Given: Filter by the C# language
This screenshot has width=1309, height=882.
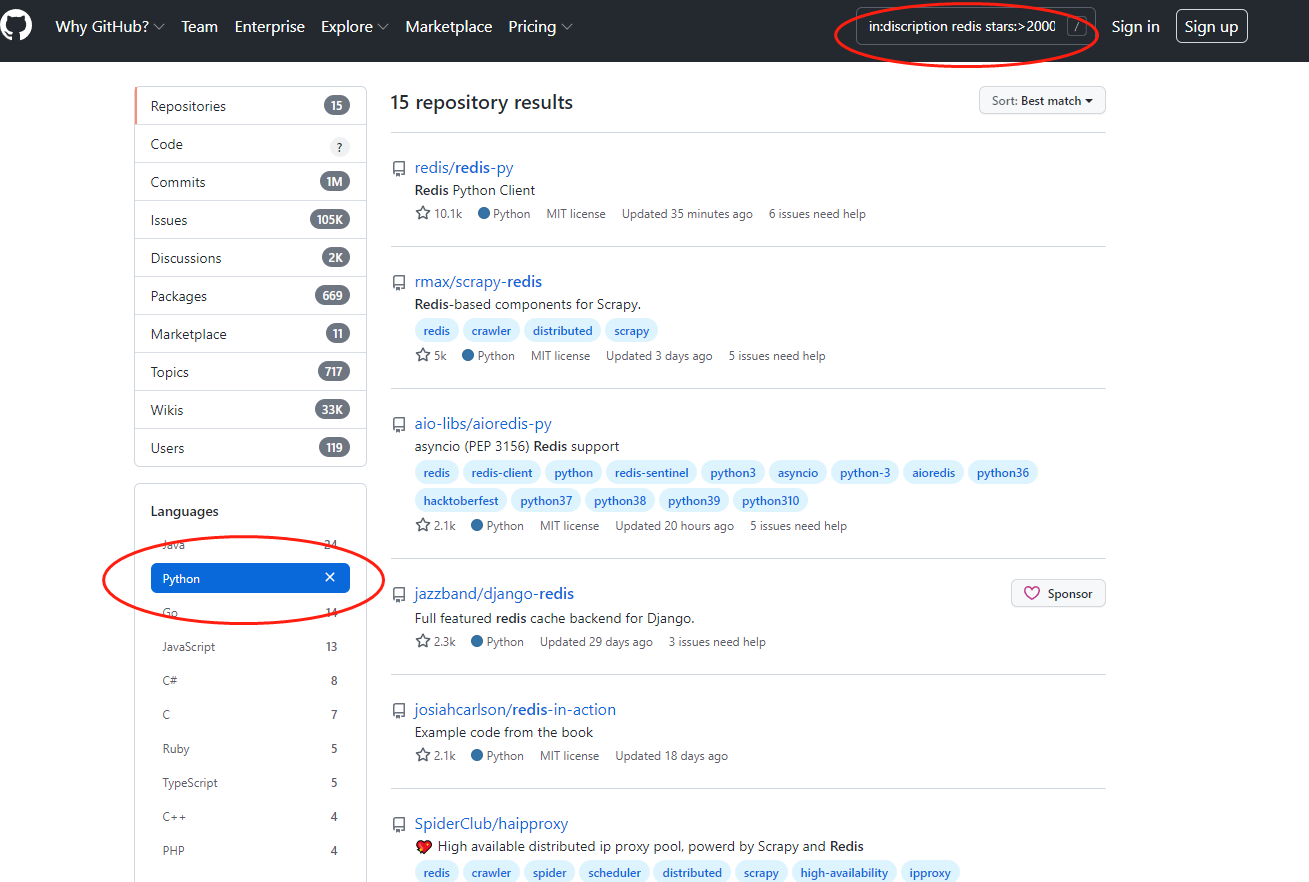Looking at the screenshot, I should coord(250,681).
